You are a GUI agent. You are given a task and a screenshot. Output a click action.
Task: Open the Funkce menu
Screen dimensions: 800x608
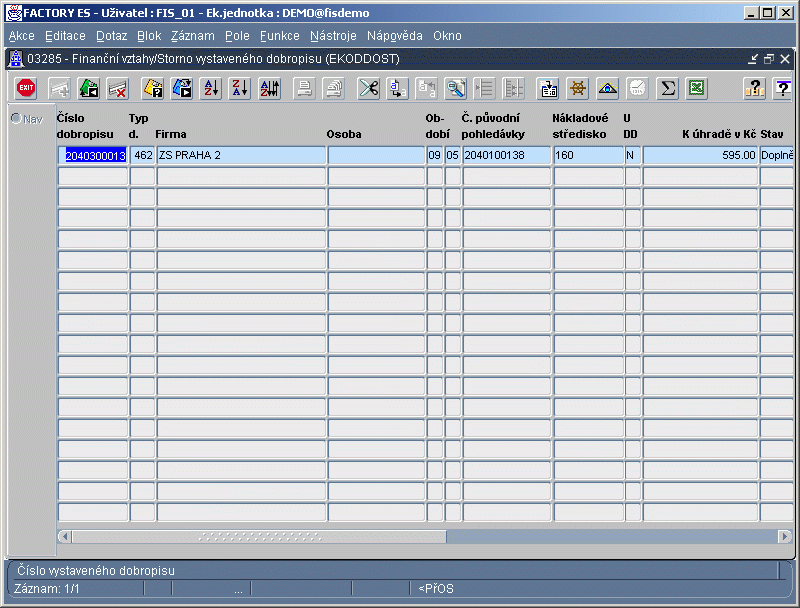click(280, 36)
